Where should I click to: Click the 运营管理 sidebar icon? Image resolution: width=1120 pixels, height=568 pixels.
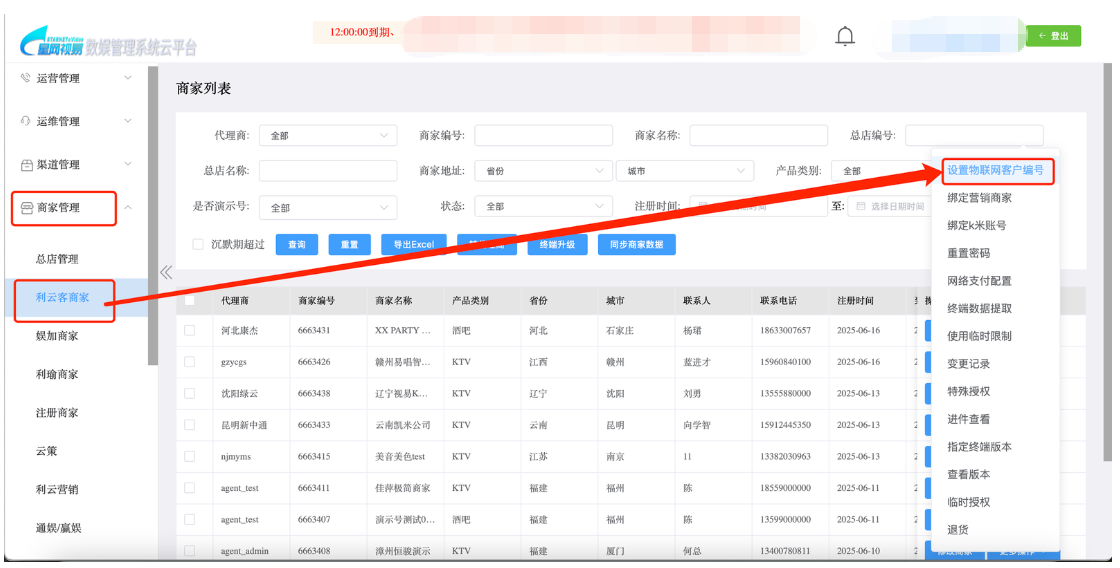click(26, 78)
